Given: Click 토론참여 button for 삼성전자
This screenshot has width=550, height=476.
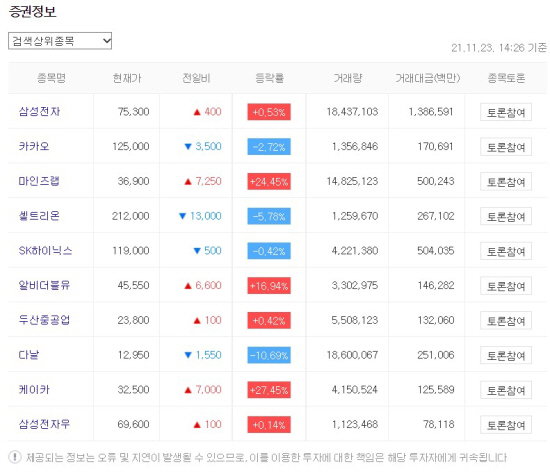Looking at the screenshot, I should coord(506,112).
